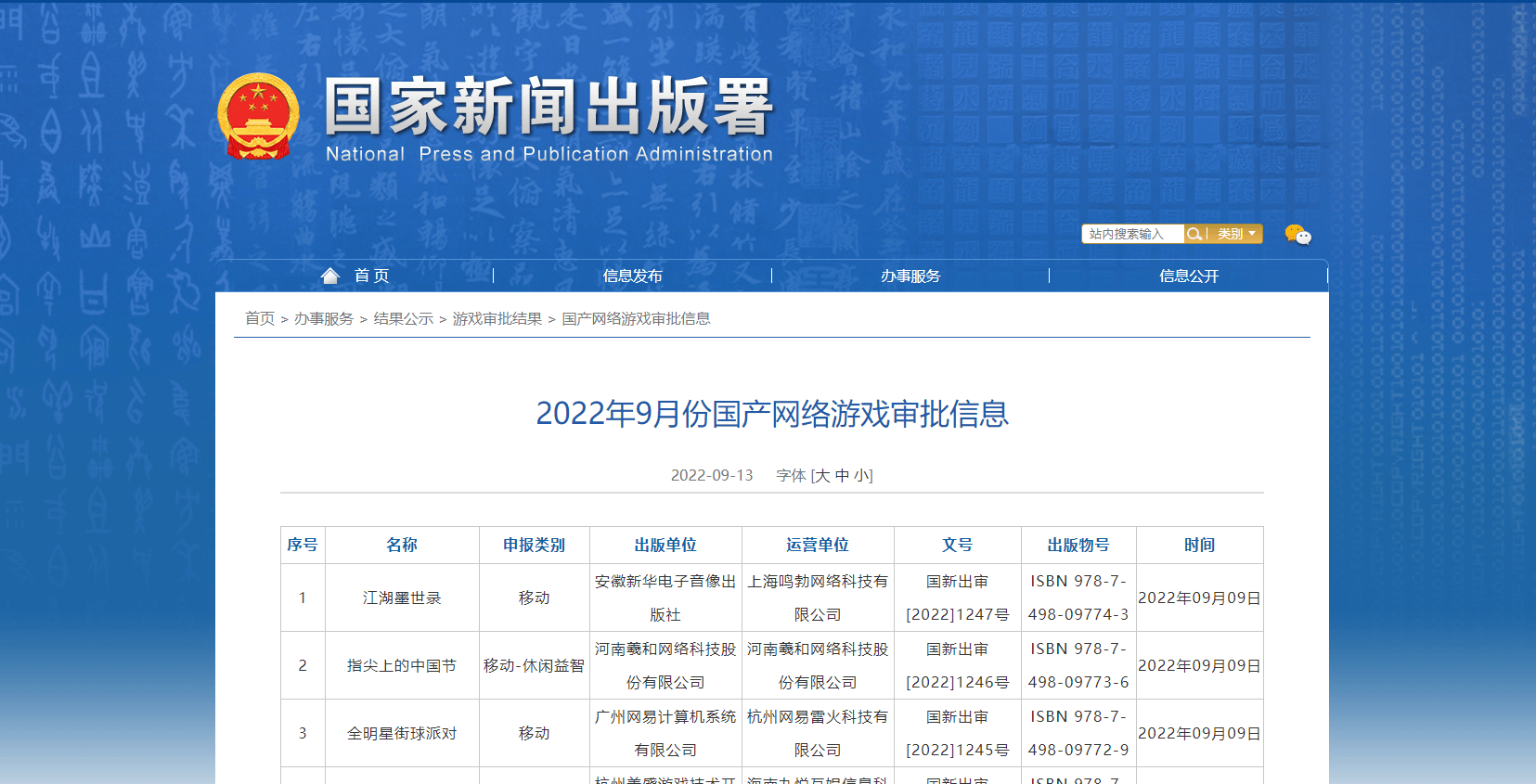Click the 游戏审批结果 breadcrumb link

(x=497, y=318)
